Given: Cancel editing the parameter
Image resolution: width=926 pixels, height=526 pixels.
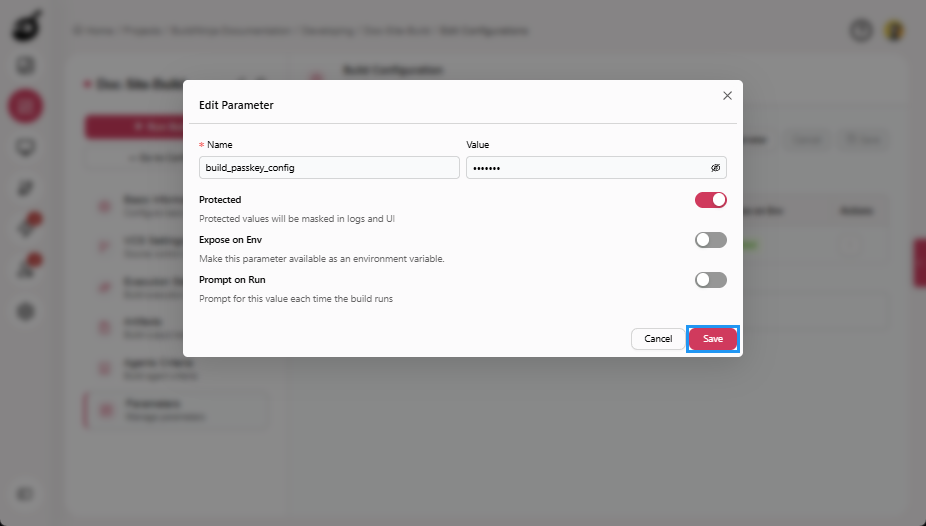Looking at the screenshot, I should [658, 339].
